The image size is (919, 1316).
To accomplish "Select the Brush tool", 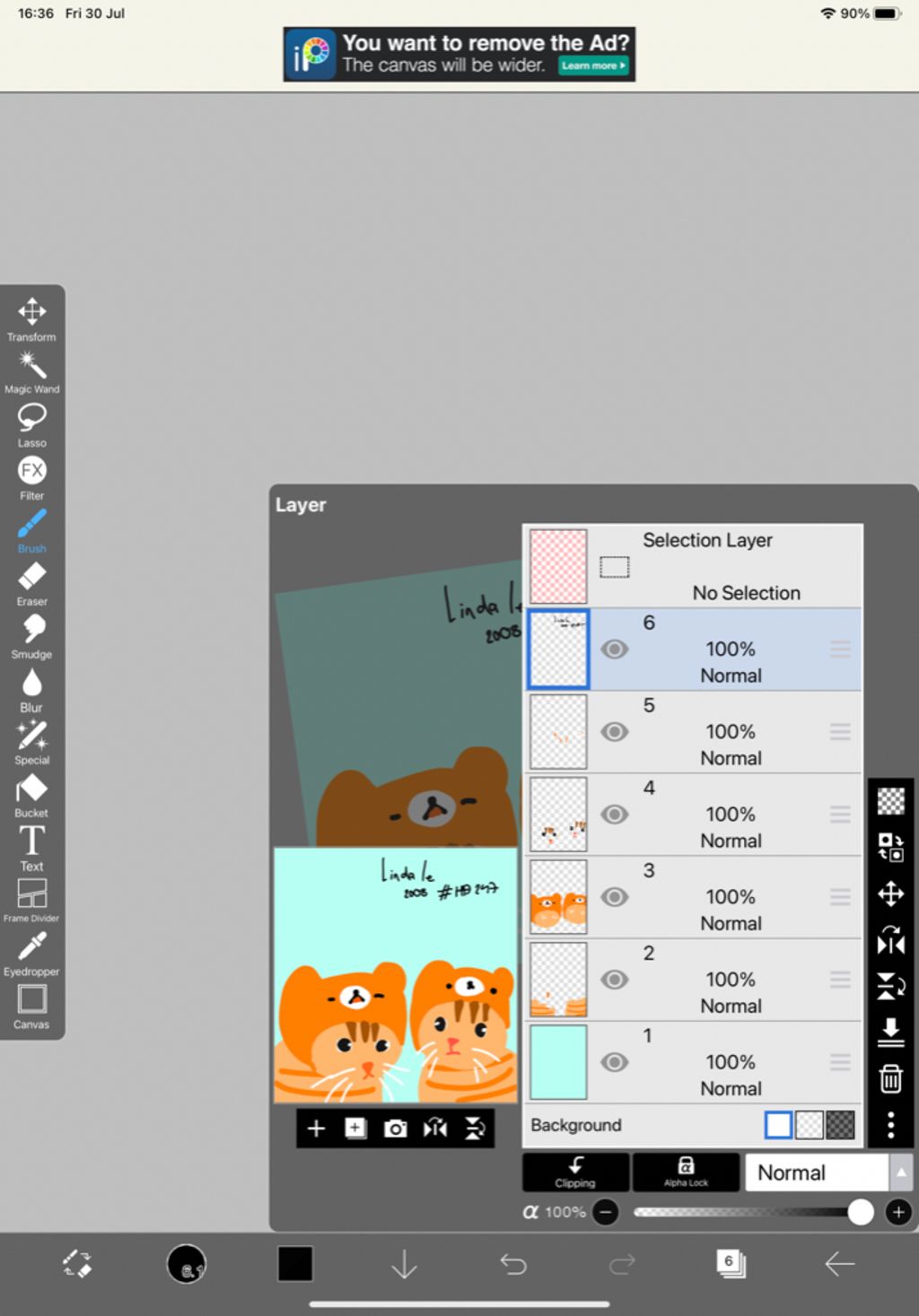I will coord(31,530).
